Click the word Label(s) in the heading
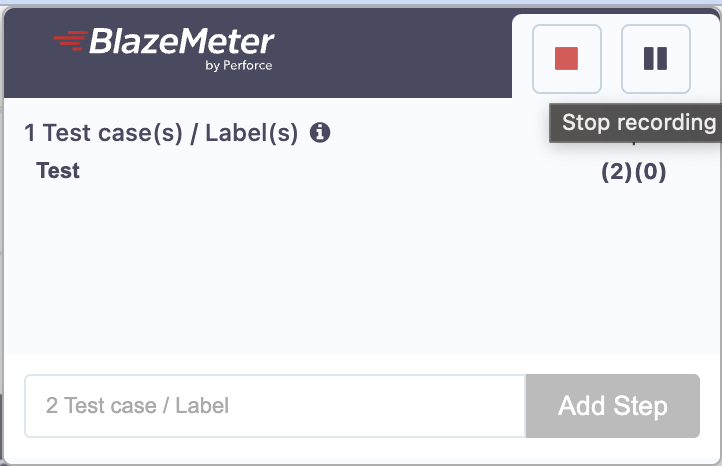The width and height of the screenshot is (722, 466). 252,133
